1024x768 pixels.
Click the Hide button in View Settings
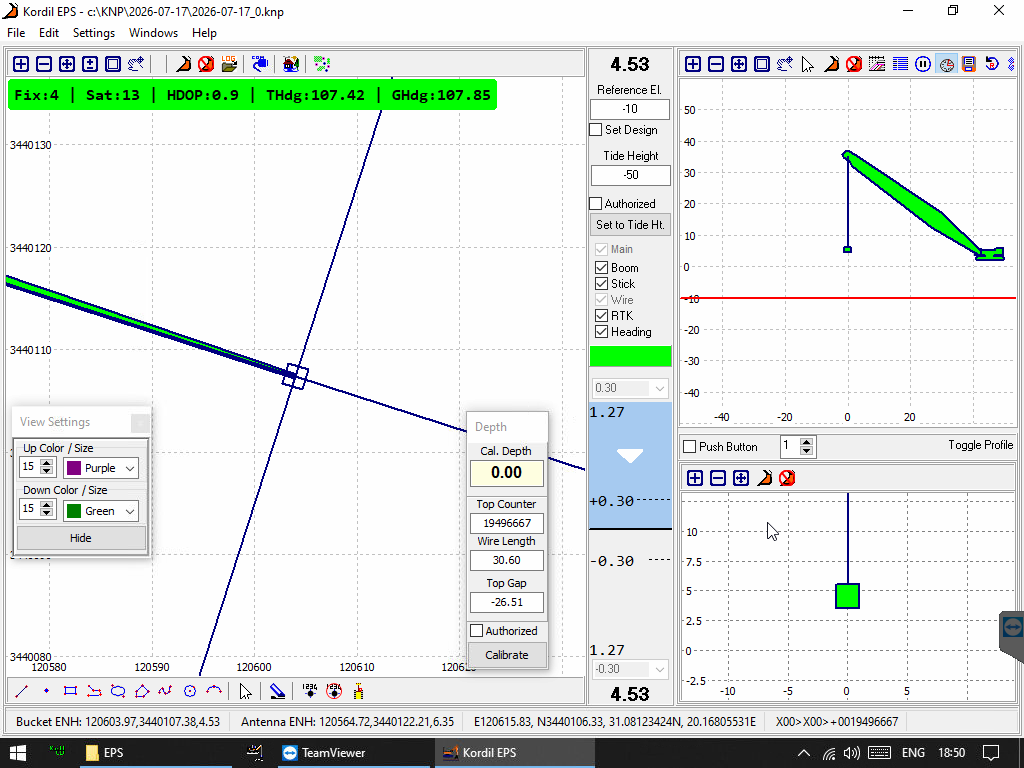point(81,537)
